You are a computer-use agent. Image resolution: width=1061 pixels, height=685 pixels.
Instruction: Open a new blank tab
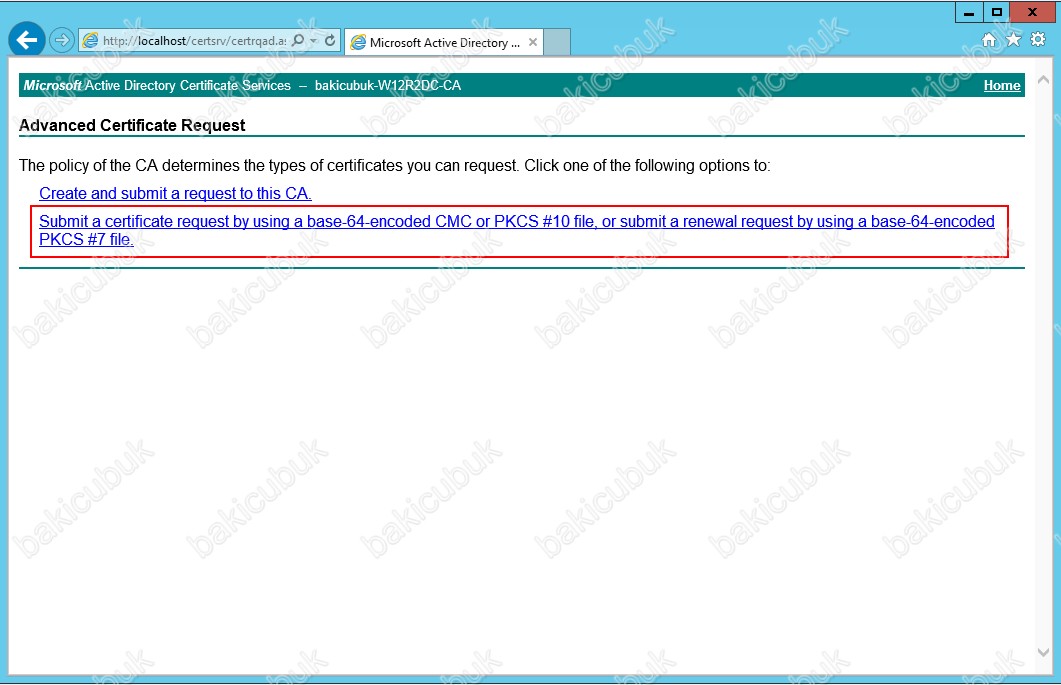click(557, 43)
